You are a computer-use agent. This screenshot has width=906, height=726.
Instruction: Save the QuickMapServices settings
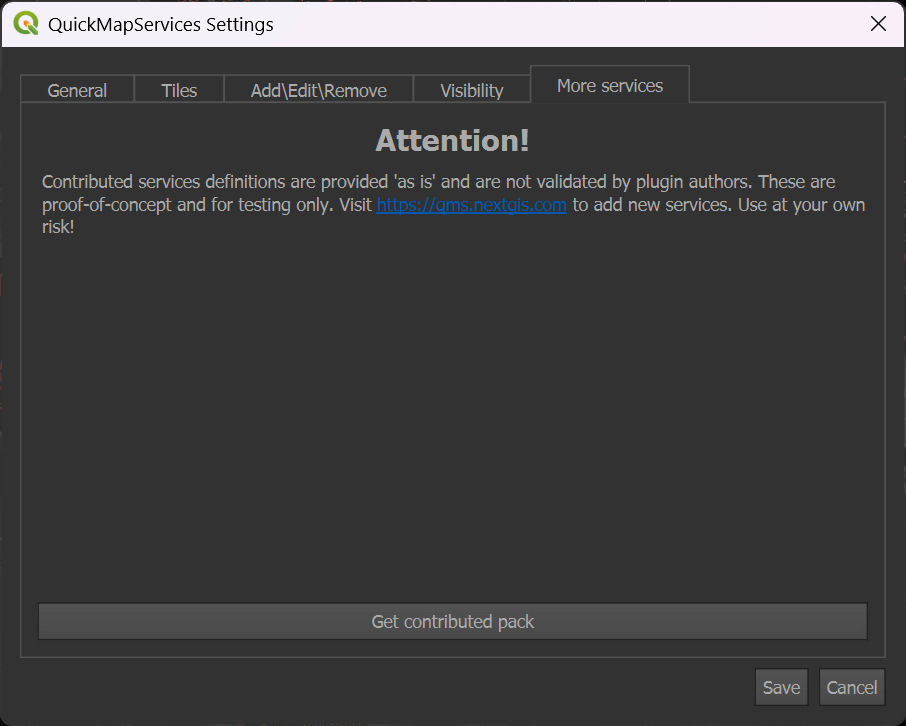pyautogui.click(x=781, y=687)
